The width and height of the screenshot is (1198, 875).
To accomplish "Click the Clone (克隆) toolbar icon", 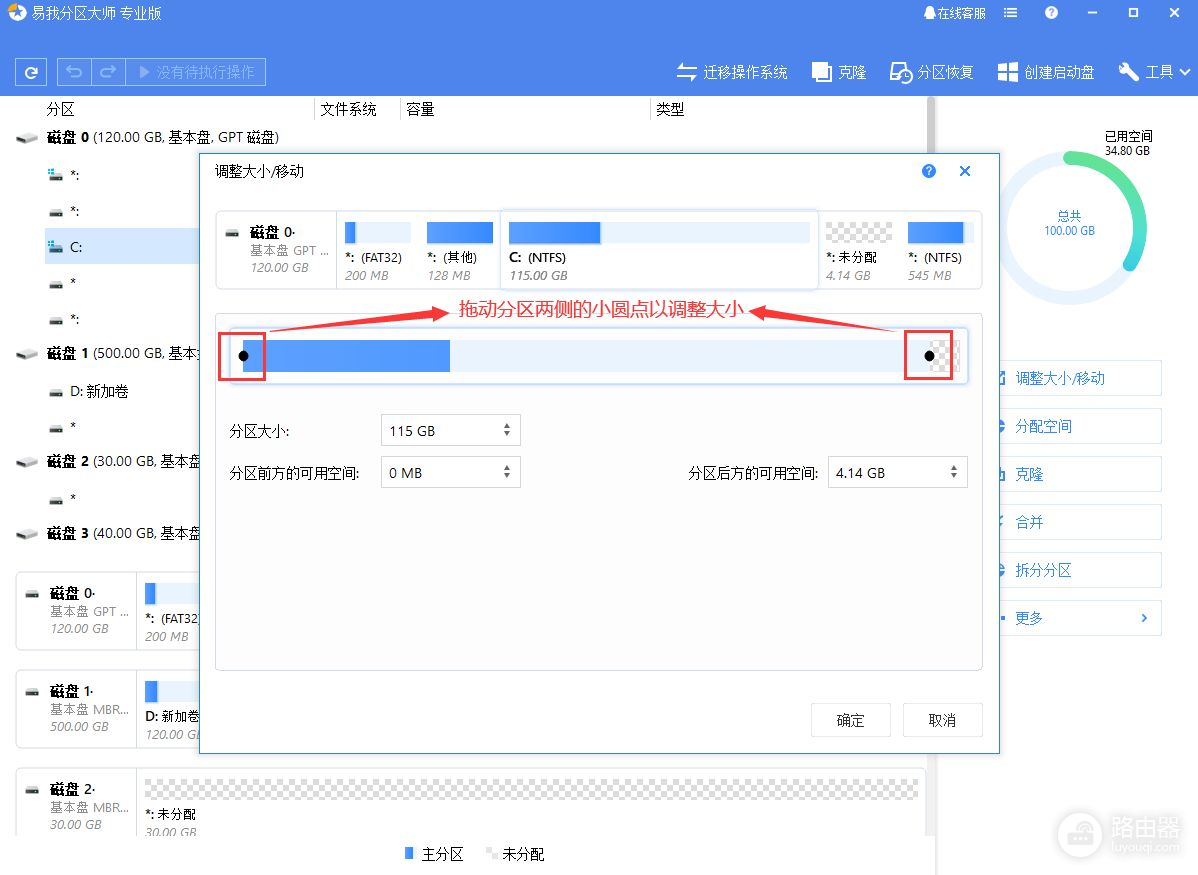I will click(839, 72).
